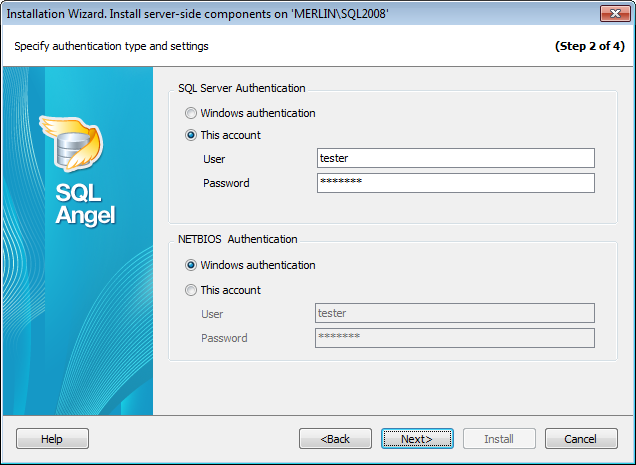This screenshot has height=465, width=636.
Task: Click the '(Step 2 of 4)' indicator
Action: (590, 46)
